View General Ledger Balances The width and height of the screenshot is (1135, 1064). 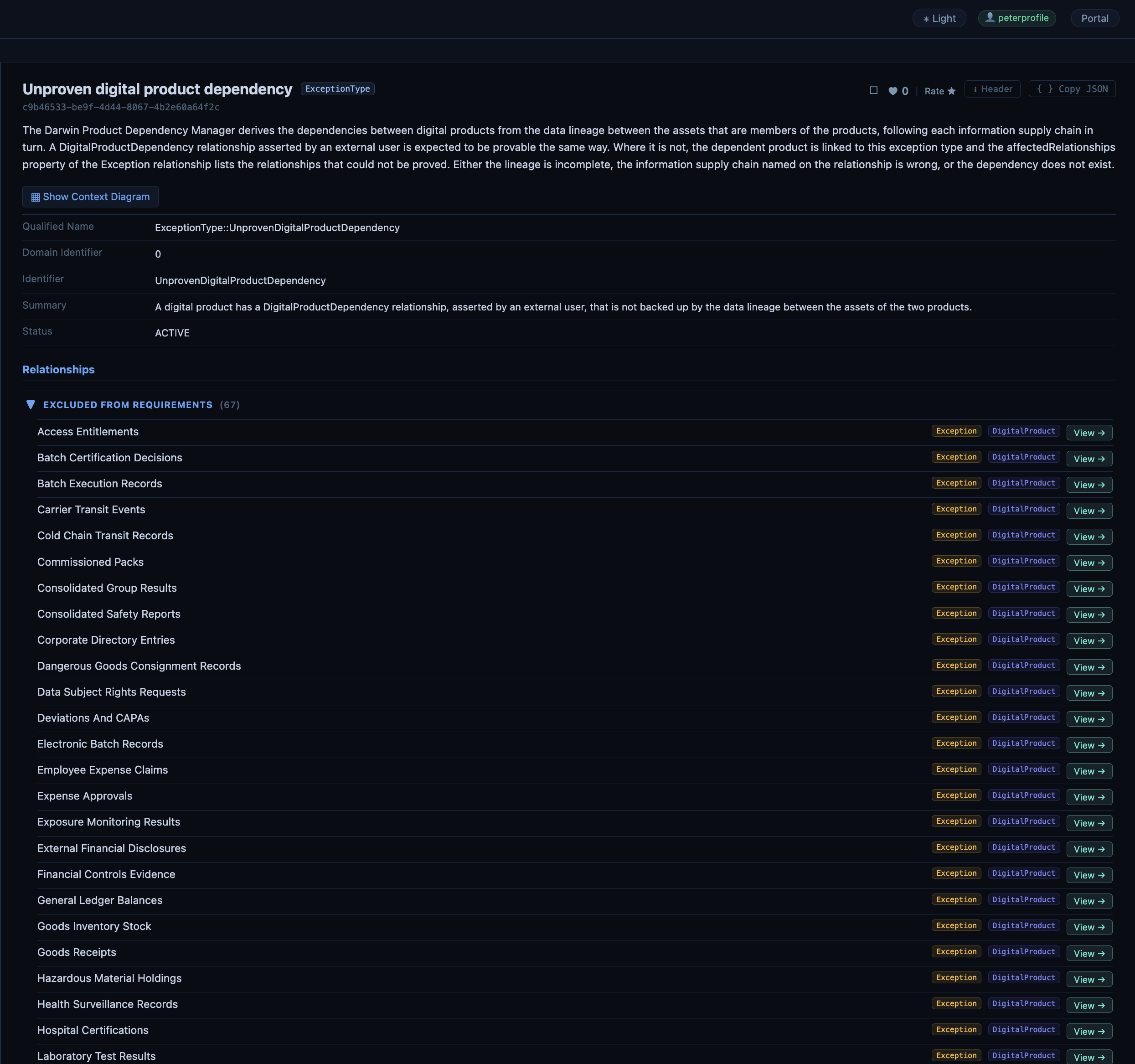(x=1089, y=901)
